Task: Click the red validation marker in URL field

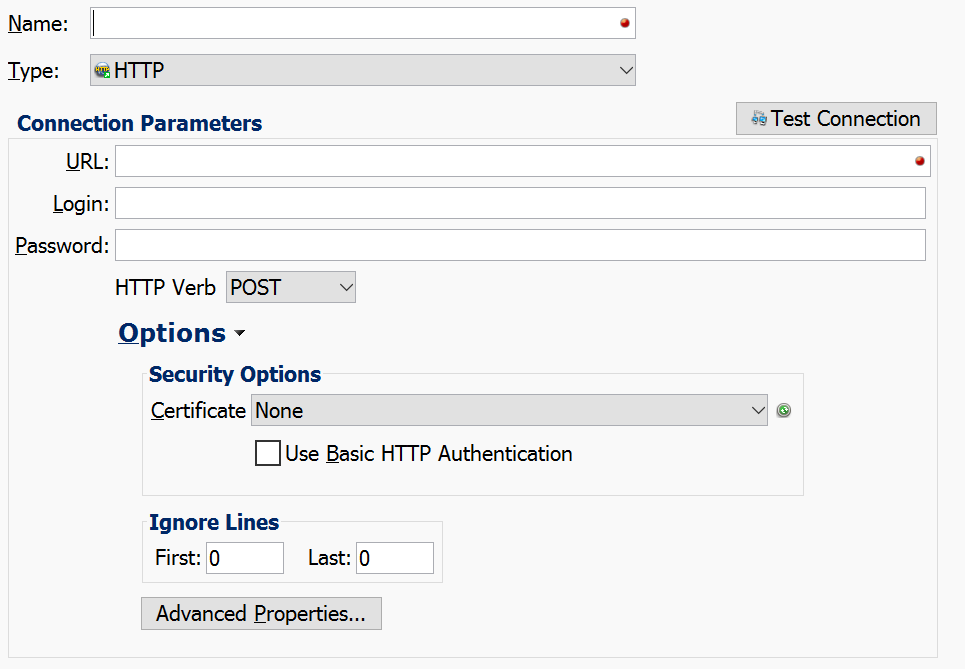Action: (x=918, y=160)
